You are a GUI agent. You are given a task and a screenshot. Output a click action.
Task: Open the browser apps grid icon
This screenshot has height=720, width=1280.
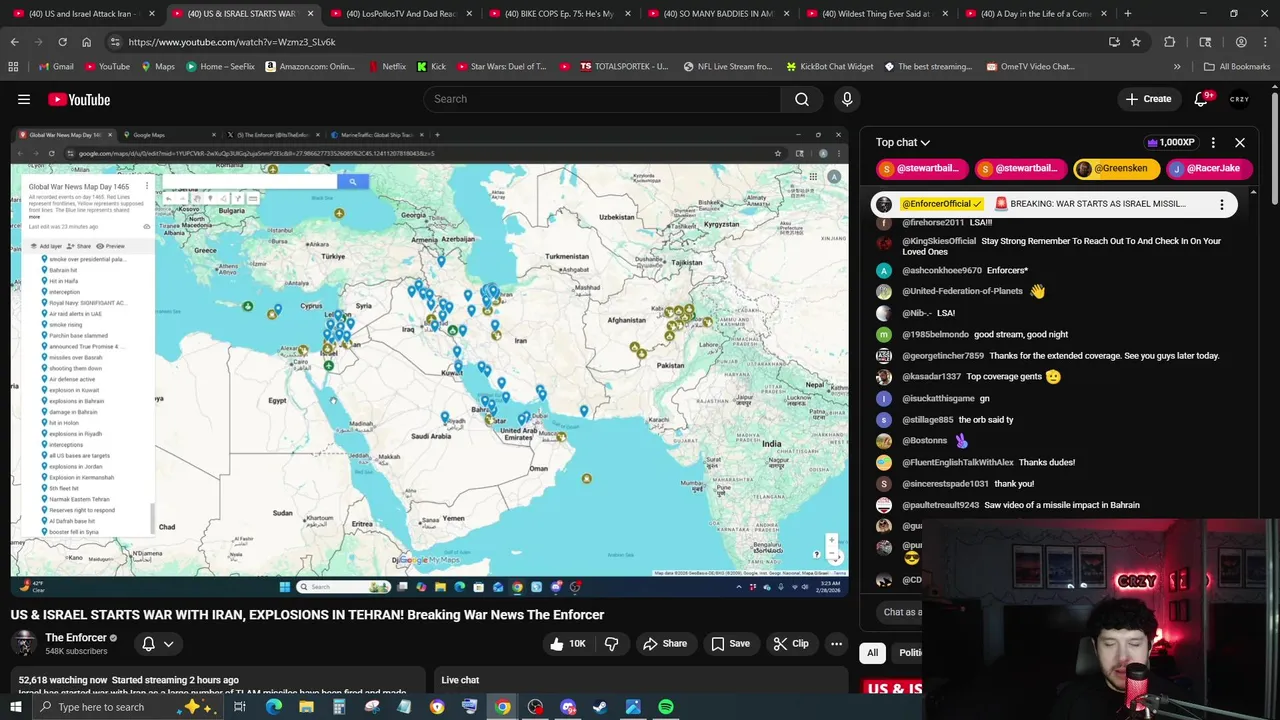tap(13, 66)
